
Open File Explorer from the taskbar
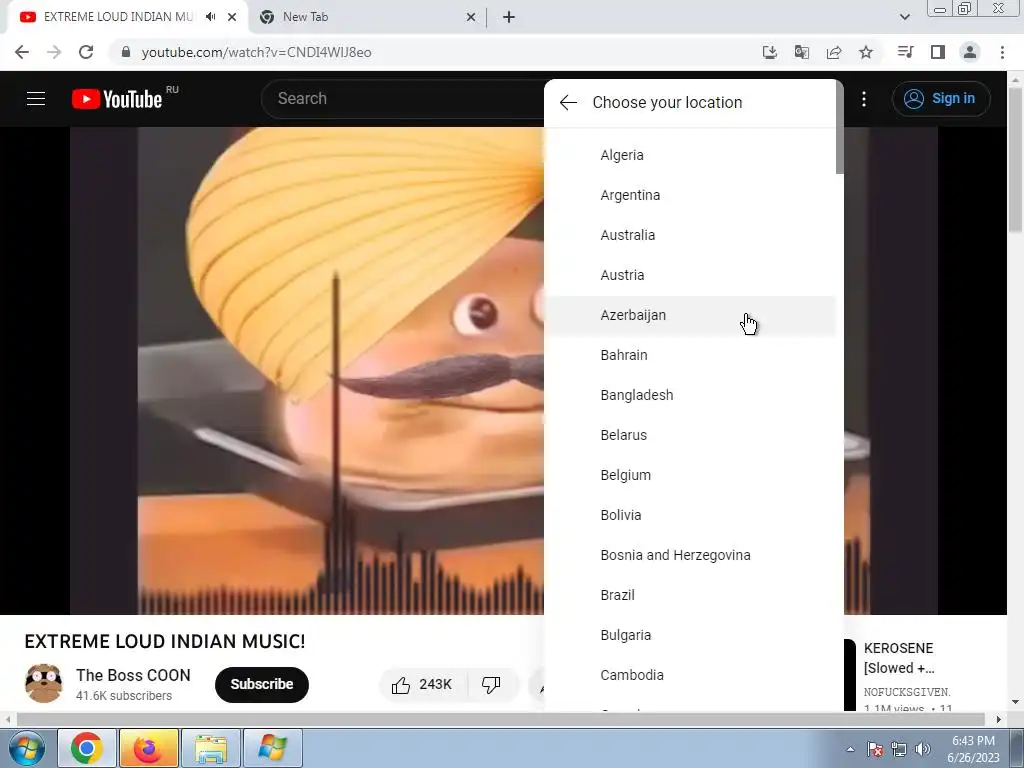210,748
